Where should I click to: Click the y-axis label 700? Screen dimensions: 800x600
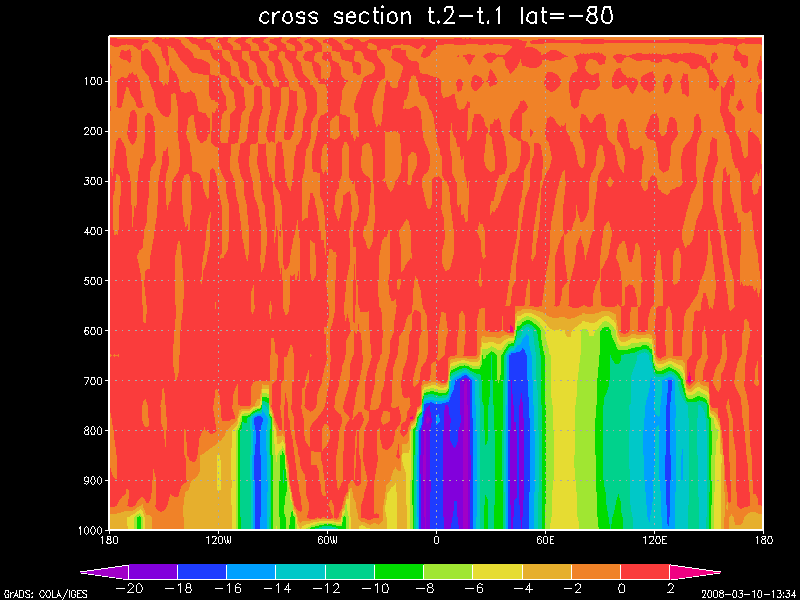click(x=93, y=381)
